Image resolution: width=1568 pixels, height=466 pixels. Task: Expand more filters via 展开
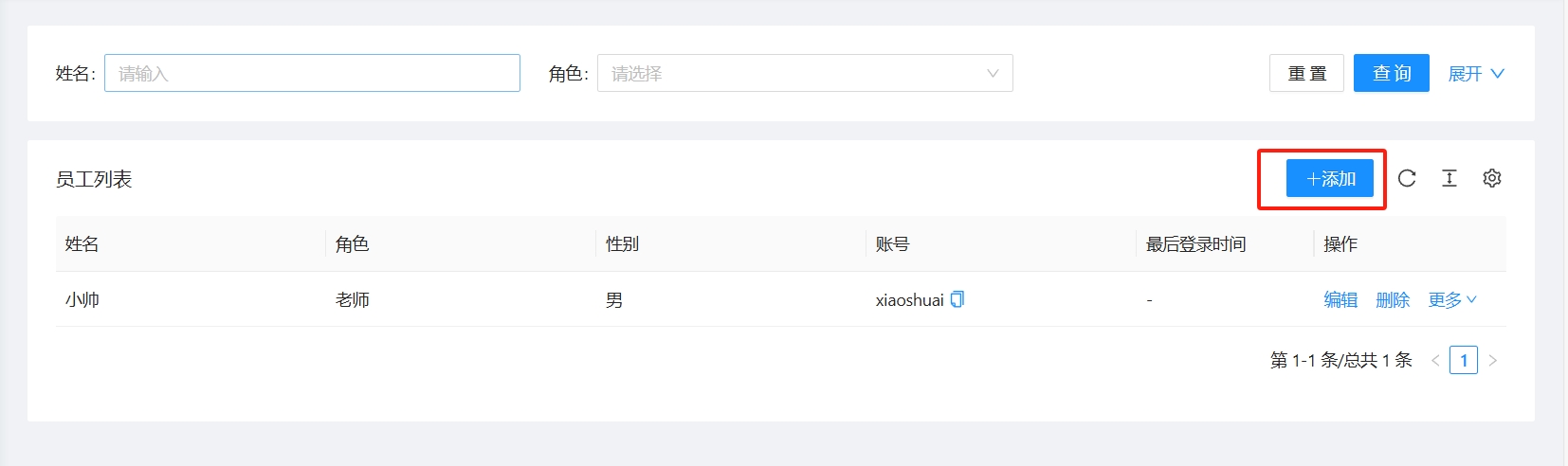point(1475,73)
